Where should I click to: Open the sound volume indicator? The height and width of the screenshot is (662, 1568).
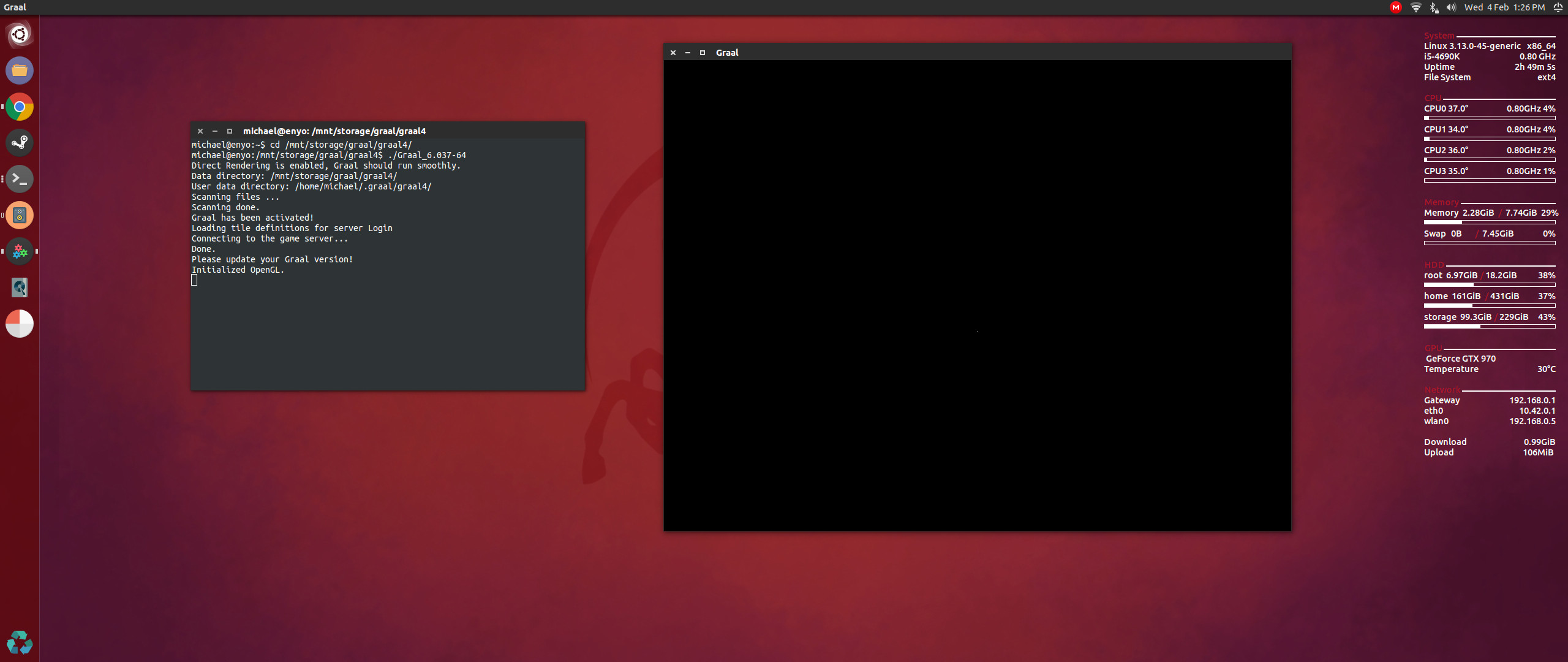(x=1451, y=7)
